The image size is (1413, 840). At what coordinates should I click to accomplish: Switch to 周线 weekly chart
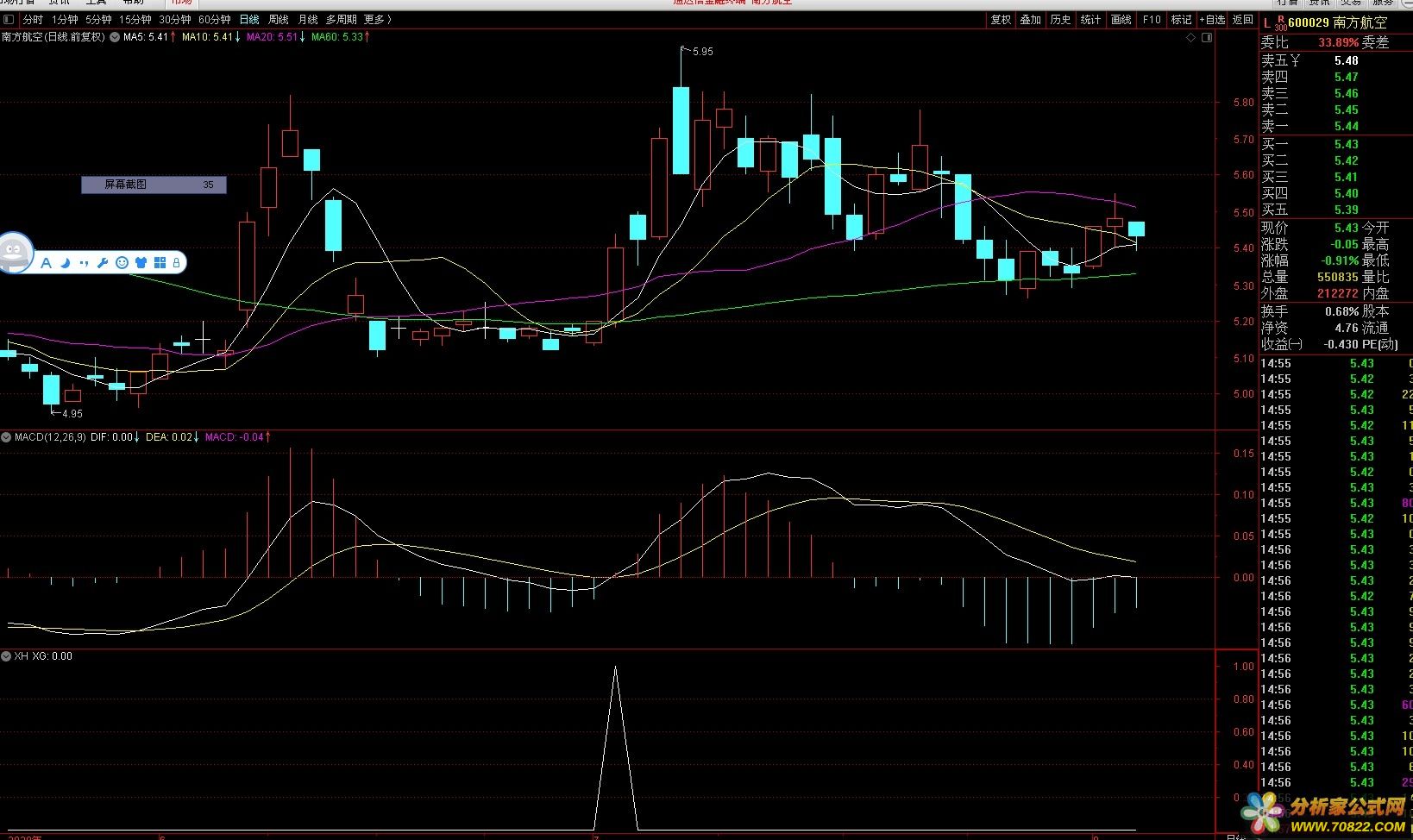pyautogui.click(x=279, y=19)
